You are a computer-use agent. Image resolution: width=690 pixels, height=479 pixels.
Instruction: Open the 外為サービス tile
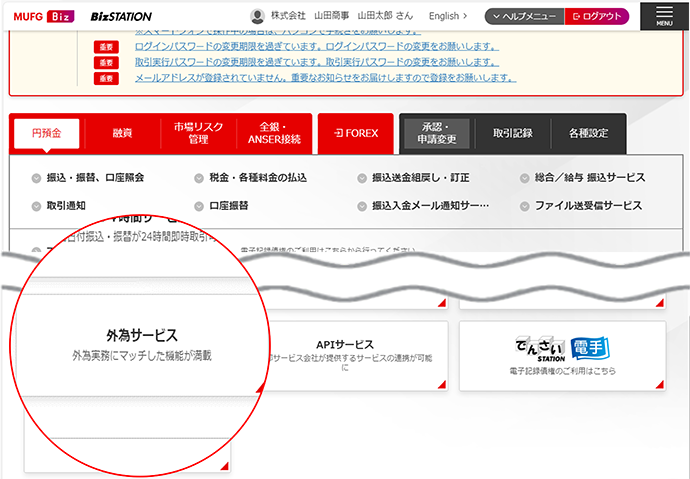[x=141, y=345]
